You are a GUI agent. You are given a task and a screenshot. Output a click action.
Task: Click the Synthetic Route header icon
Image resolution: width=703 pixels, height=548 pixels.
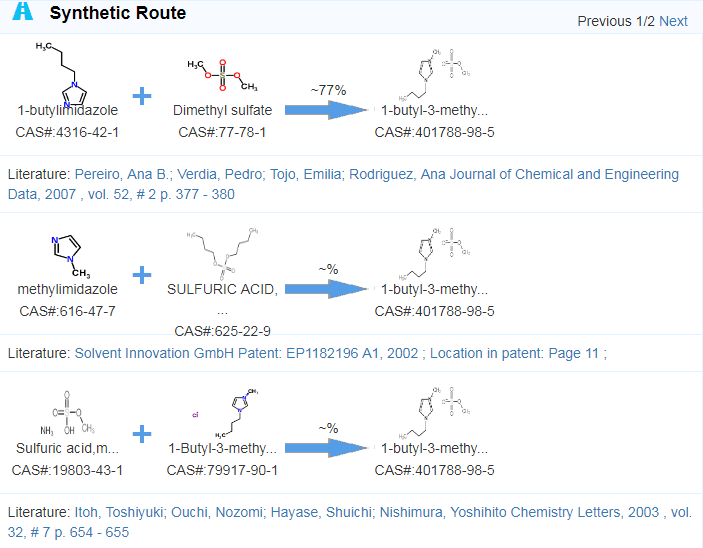coord(23,11)
